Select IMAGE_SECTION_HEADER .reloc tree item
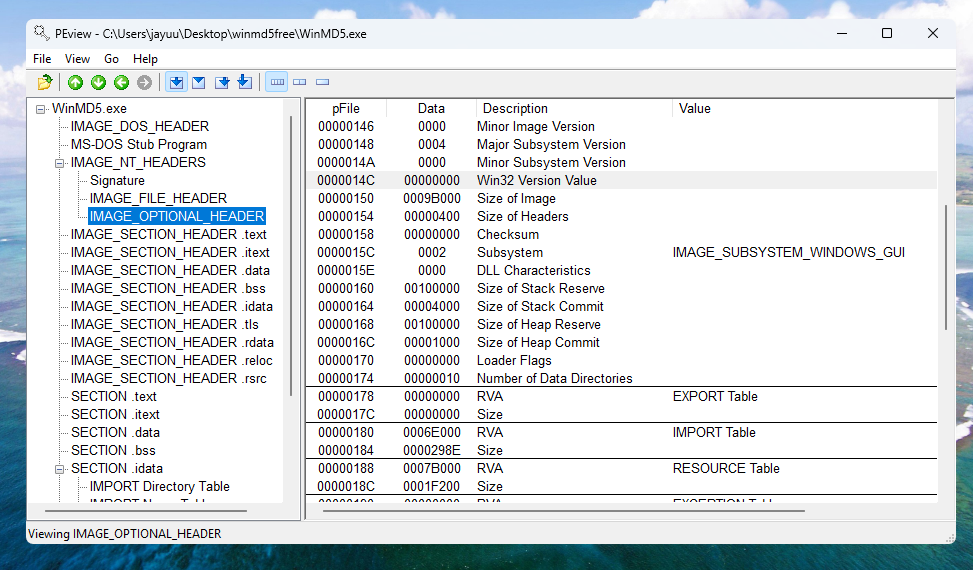This screenshot has width=973, height=570. (171, 360)
